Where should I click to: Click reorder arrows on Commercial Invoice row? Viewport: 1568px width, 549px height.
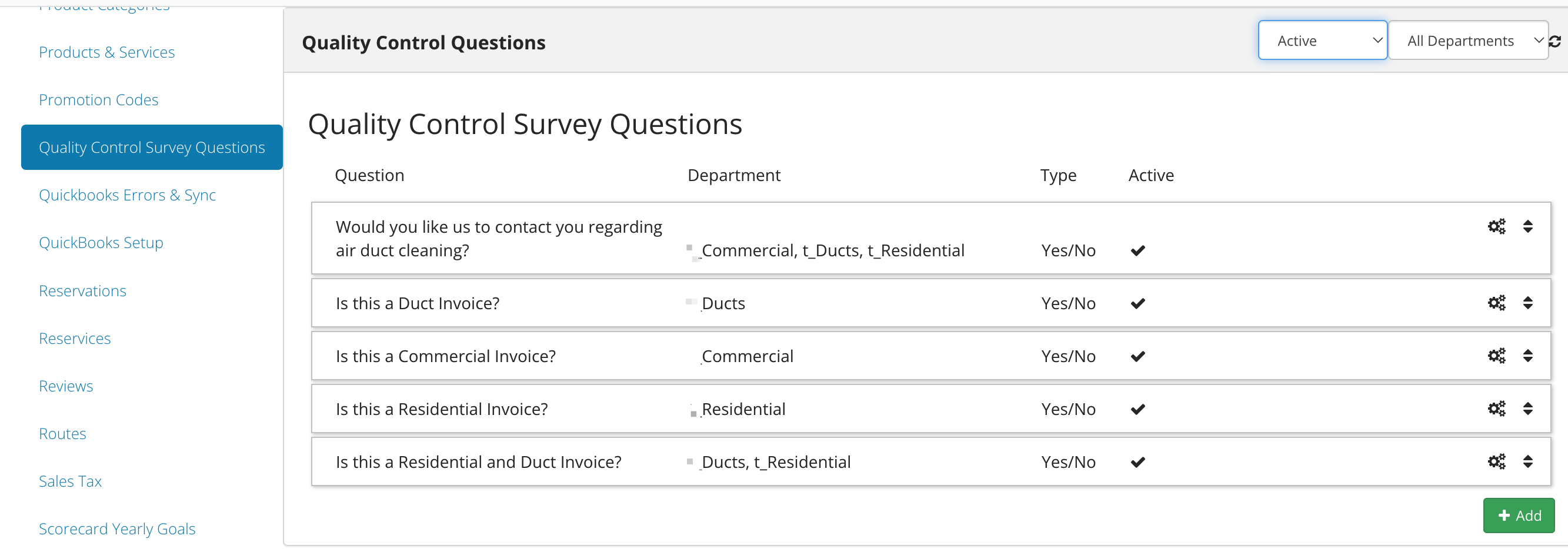tap(1527, 356)
